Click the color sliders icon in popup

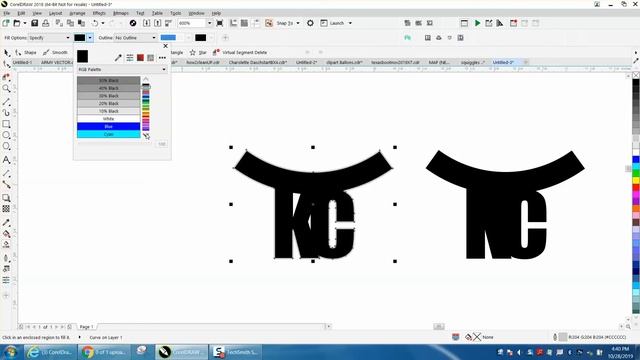(x=130, y=58)
